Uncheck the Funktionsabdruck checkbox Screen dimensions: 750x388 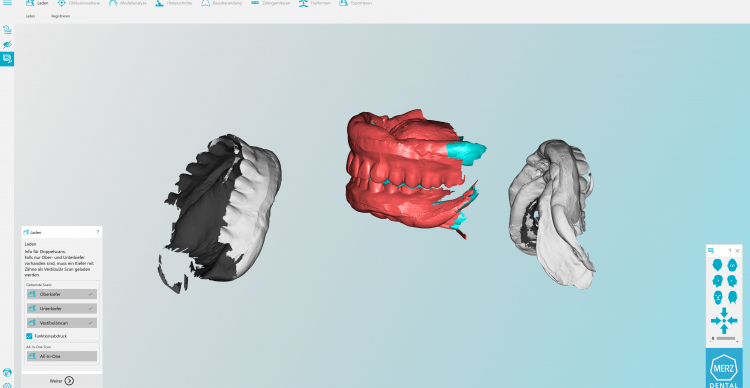point(29,336)
